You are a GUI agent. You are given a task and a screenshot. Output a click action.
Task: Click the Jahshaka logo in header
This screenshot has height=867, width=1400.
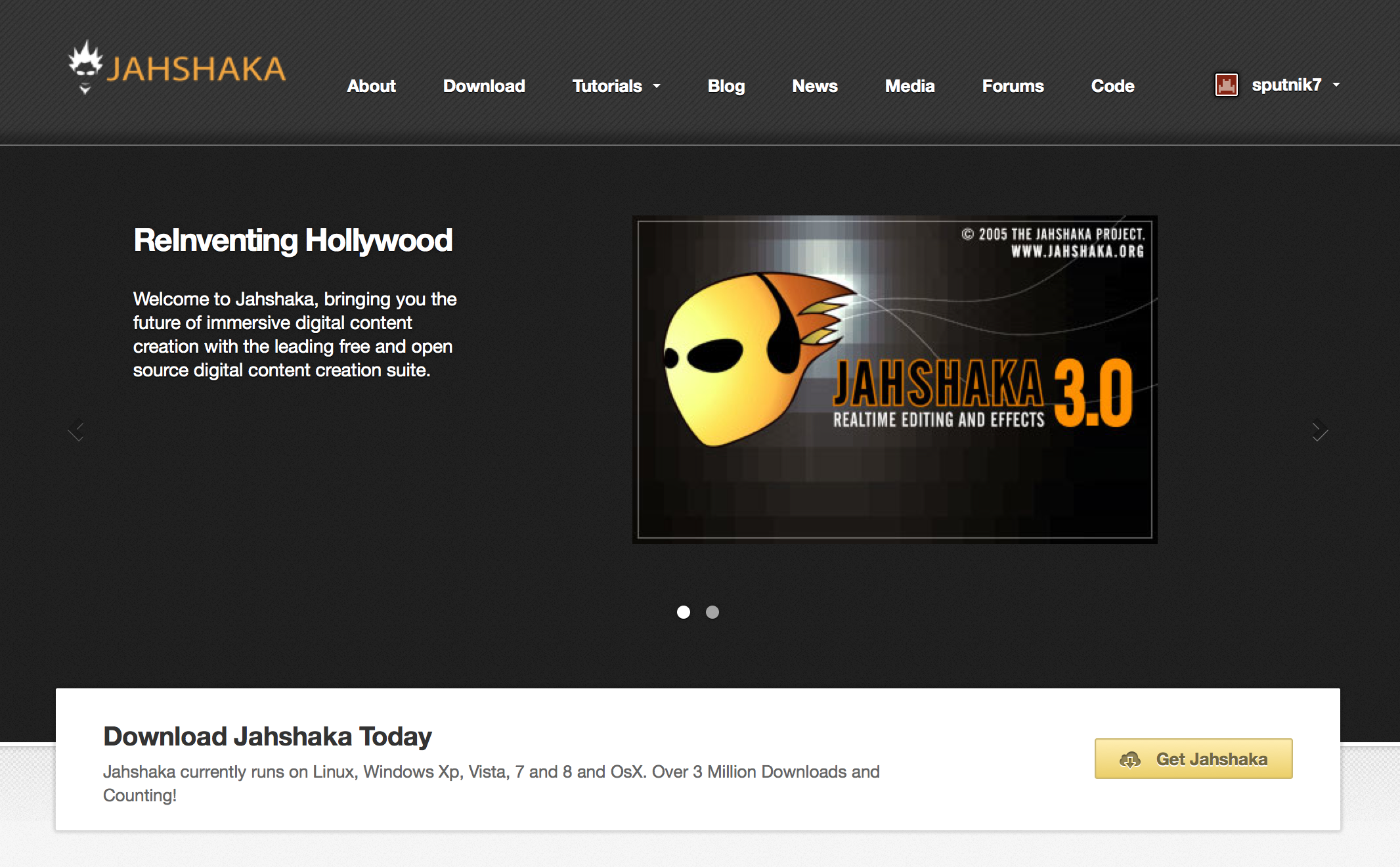[177, 68]
